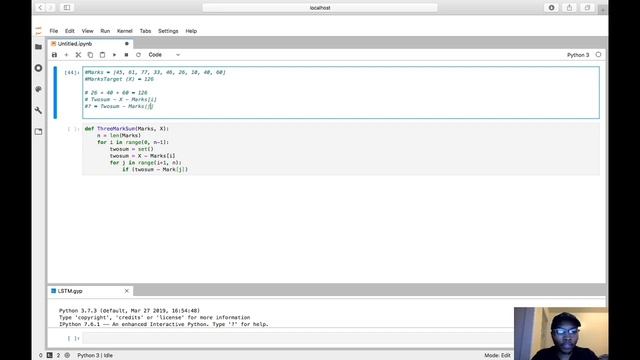
Task: Show all browser tabs overview icon
Action: pyautogui.click(x=587, y=8)
